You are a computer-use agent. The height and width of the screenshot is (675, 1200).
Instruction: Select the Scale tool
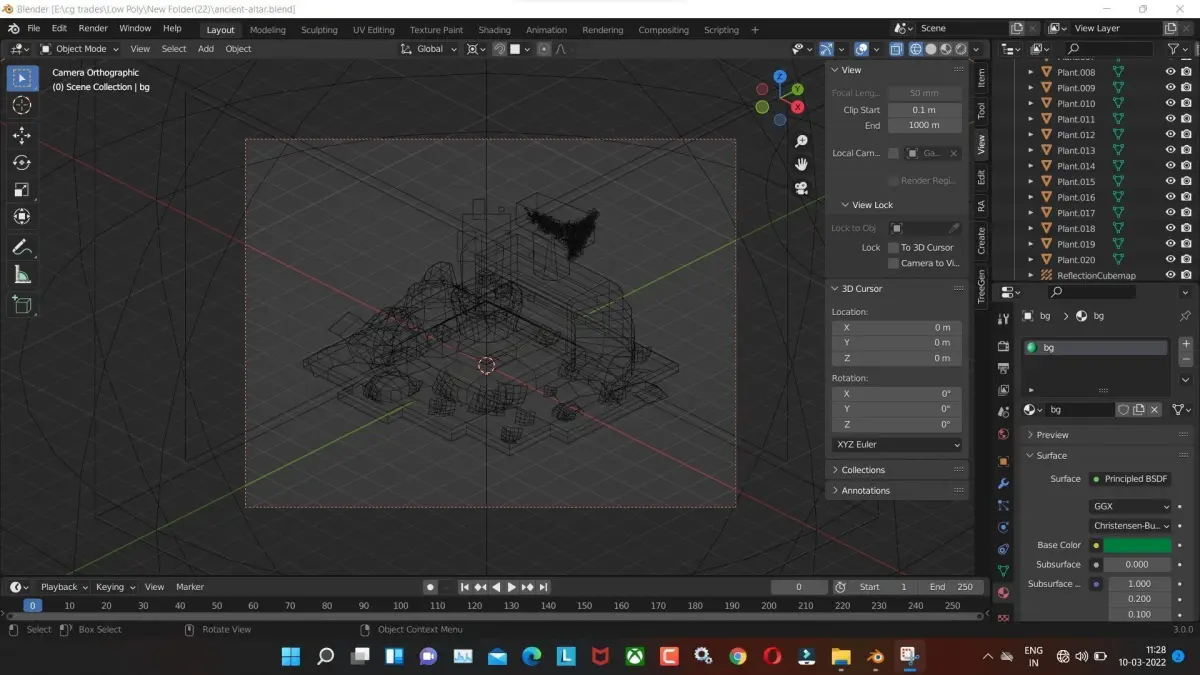(x=22, y=189)
